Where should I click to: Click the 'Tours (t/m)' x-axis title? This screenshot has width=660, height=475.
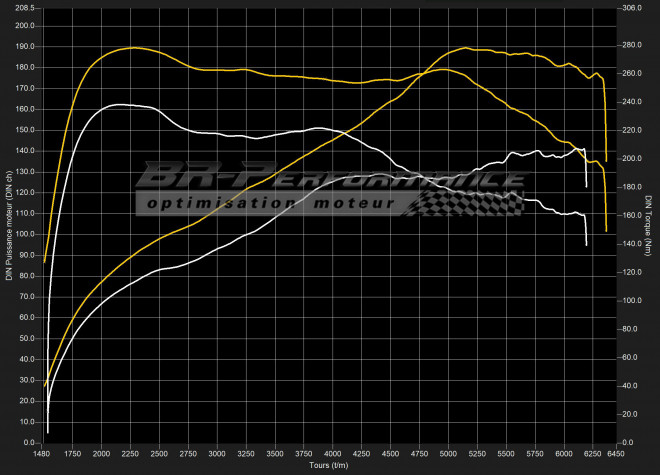328,464
